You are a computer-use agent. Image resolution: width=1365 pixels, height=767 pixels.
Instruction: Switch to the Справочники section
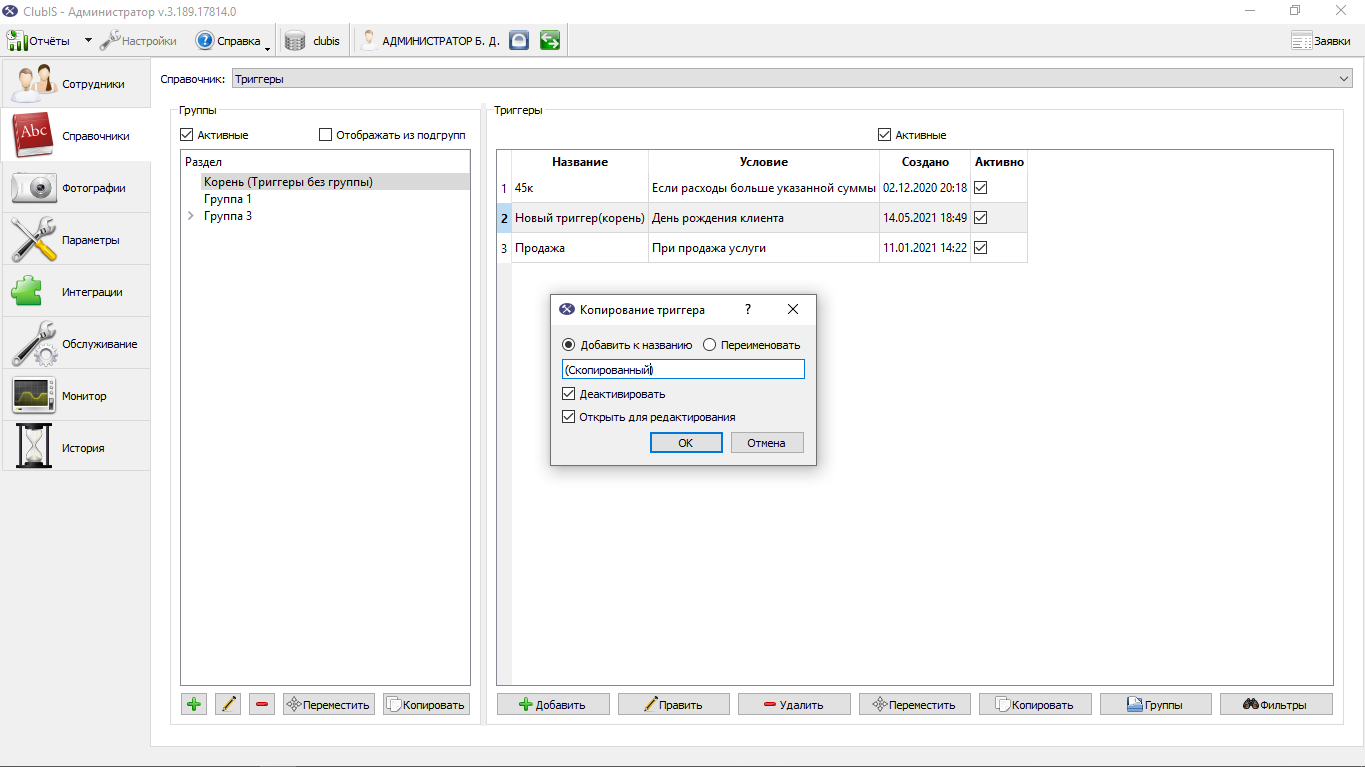pyautogui.click(x=76, y=136)
